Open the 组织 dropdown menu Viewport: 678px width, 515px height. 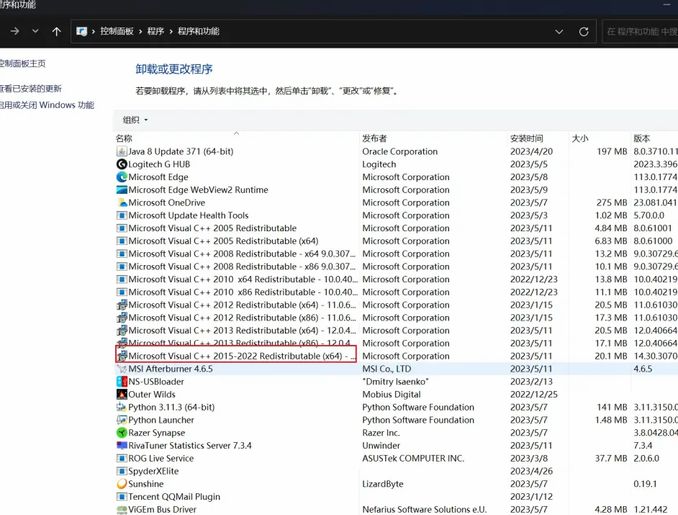pos(135,120)
